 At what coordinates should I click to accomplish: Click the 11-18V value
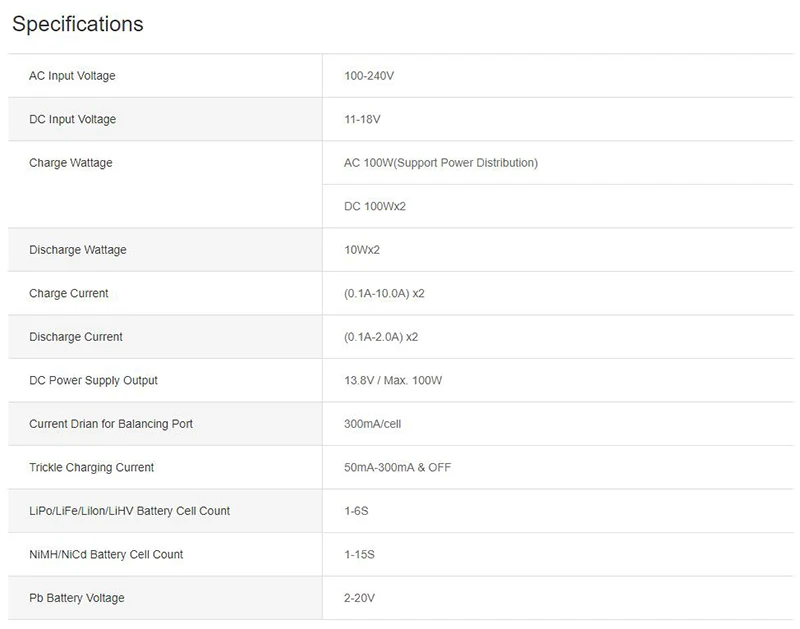(362, 119)
